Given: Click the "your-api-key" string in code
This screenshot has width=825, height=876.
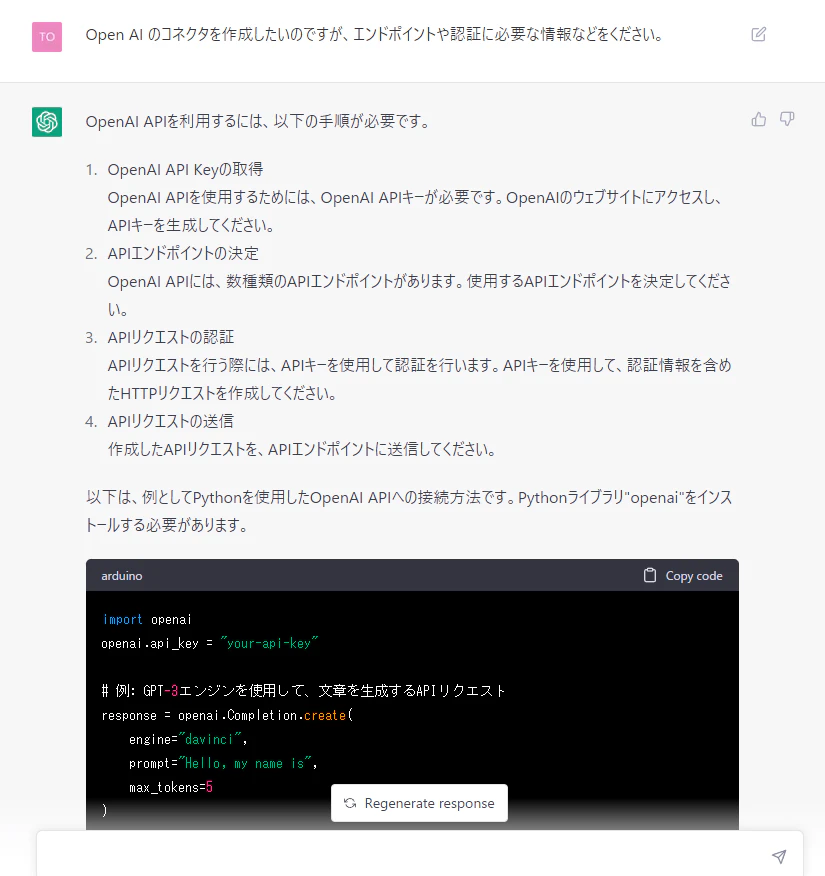Looking at the screenshot, I should (x=269, y=644).
